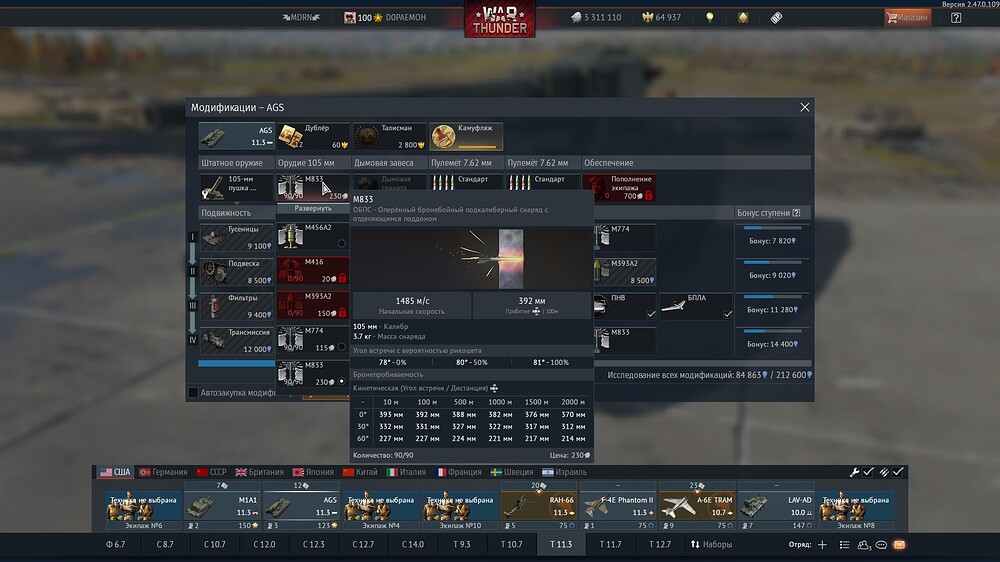
Task: Select the RAH-66 helicopter slot
Action: click(539, 507)
